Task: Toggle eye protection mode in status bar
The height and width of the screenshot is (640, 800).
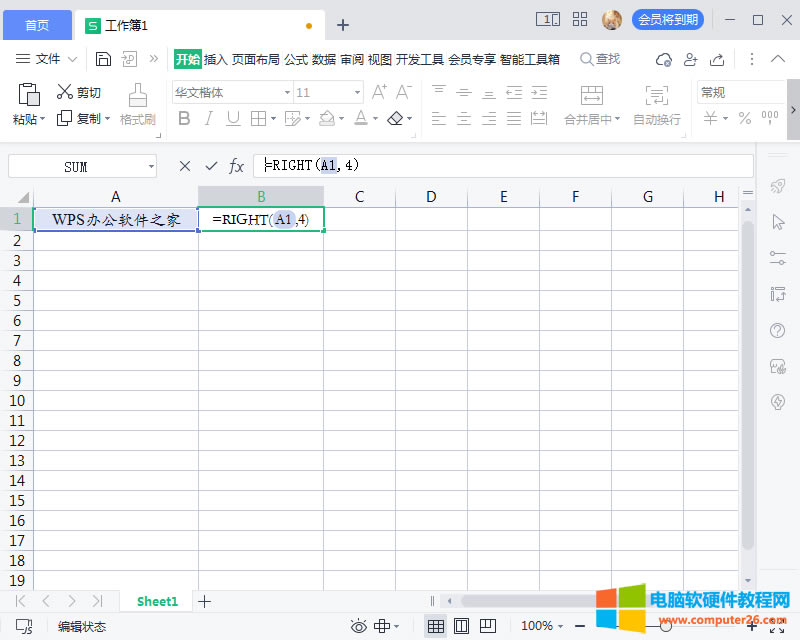Action: tap(359, 626)
